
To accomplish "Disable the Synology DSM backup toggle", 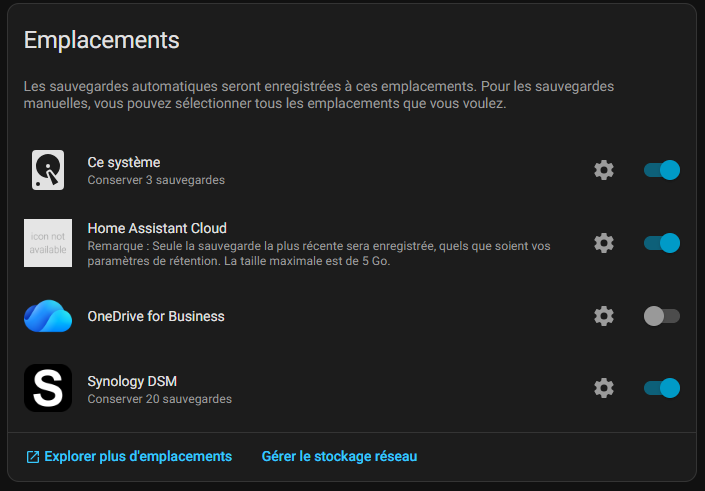I will coord(662,388).
